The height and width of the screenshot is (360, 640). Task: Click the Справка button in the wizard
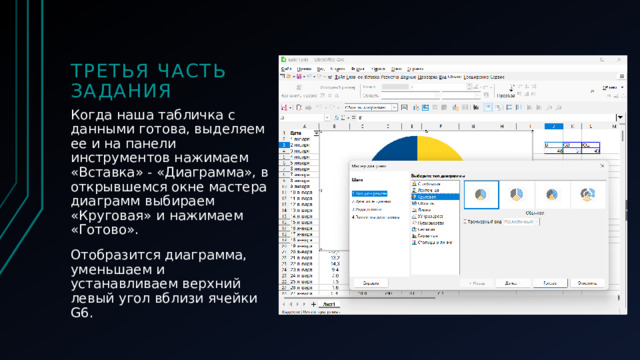point(371,283)
